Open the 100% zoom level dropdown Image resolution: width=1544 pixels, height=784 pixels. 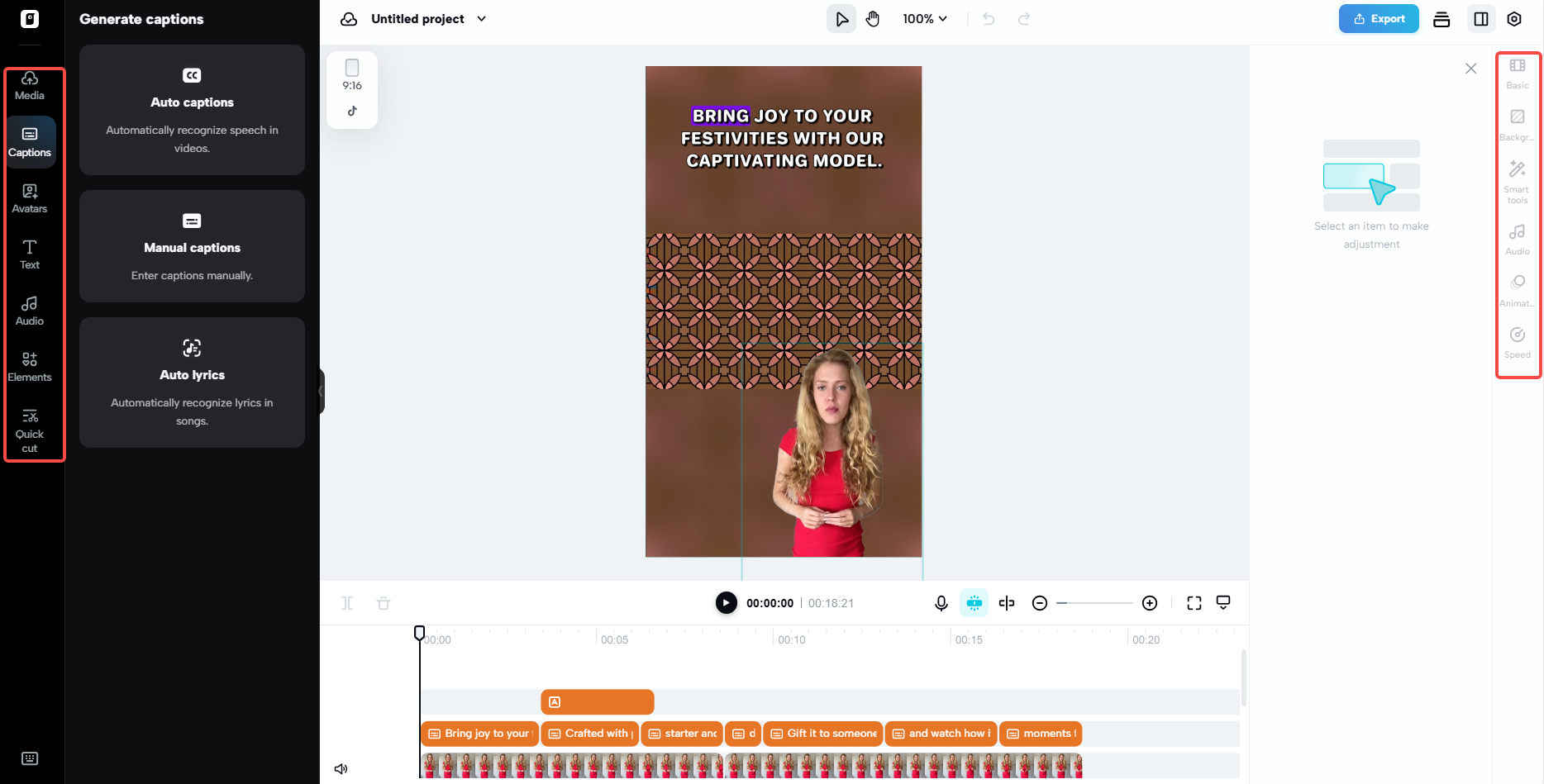click(x=925, y=19)
